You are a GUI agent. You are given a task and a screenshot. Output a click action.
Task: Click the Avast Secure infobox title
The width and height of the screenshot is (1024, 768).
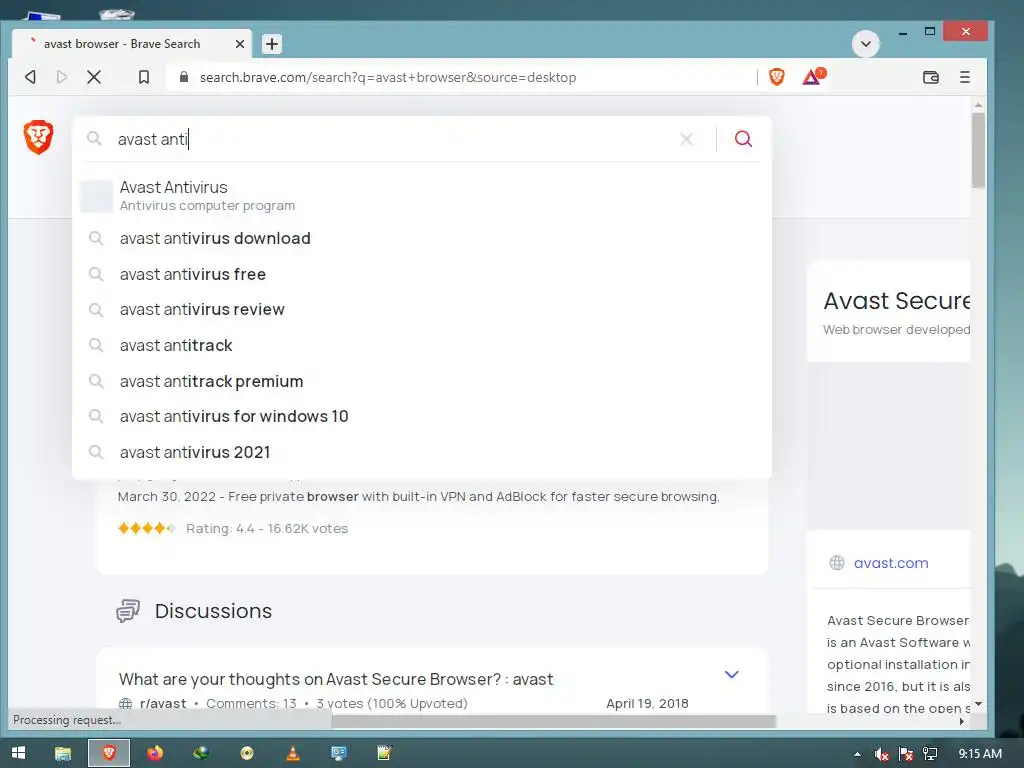coord(897,301)
